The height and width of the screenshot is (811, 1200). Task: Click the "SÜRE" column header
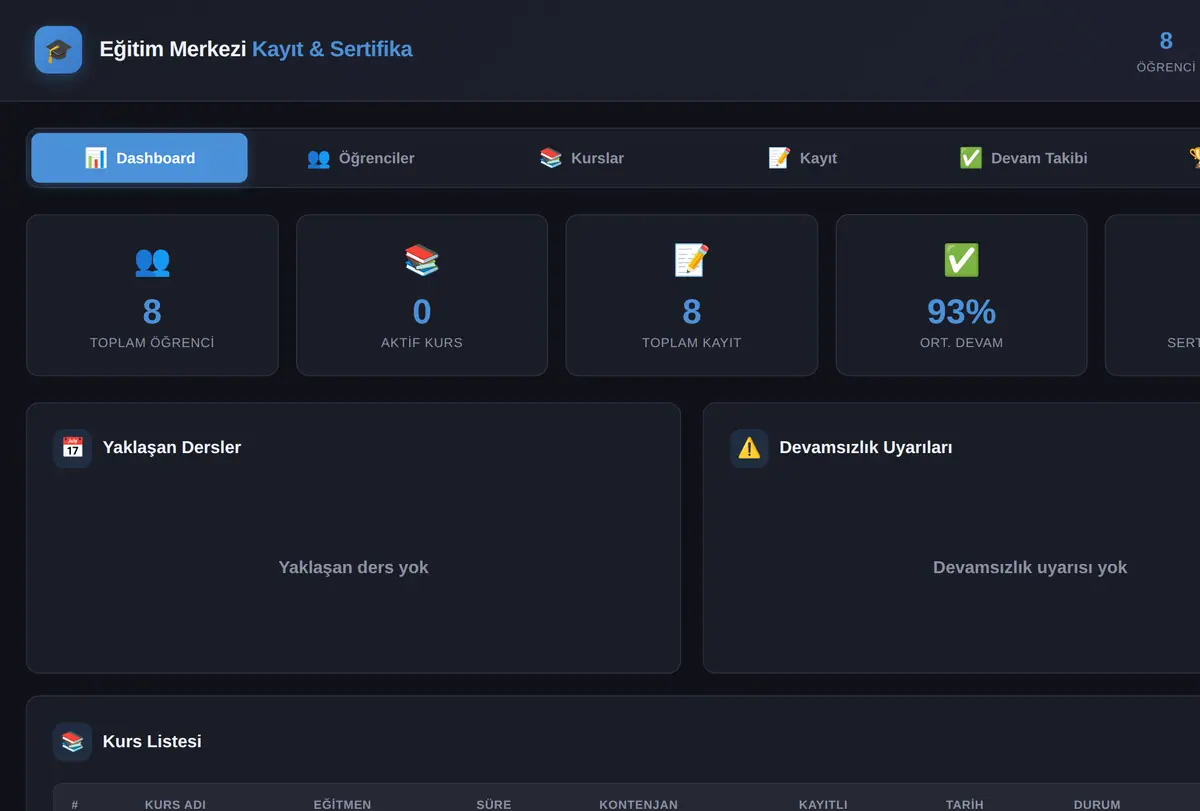point(494,805)
